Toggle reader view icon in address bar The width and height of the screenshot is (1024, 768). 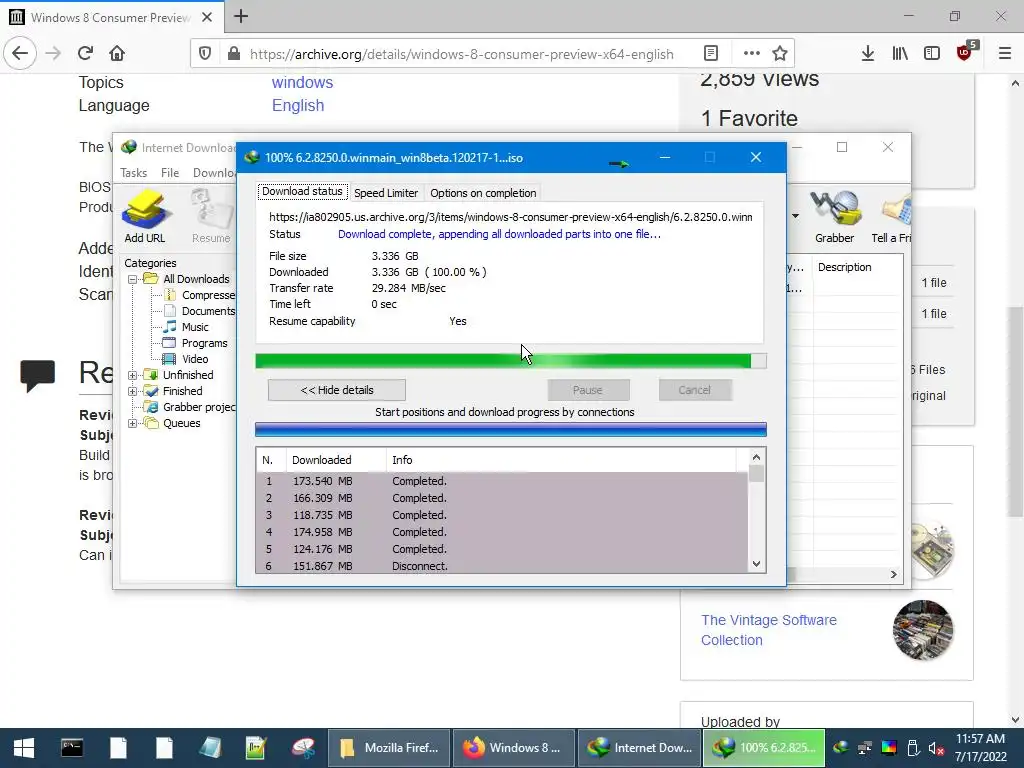(x=711, y=54)
